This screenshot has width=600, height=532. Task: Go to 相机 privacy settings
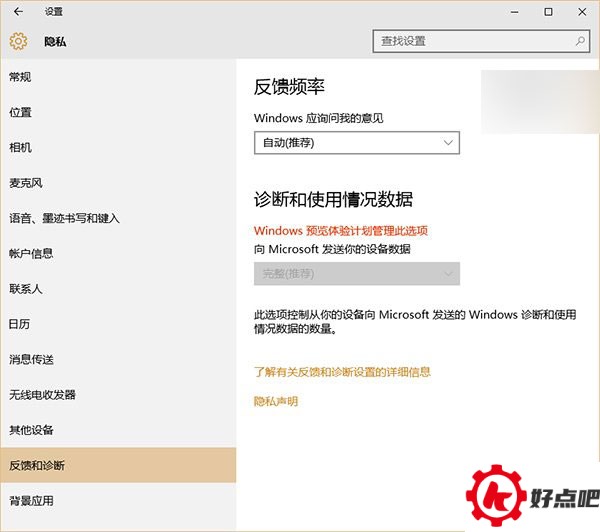tap(20, 148)
